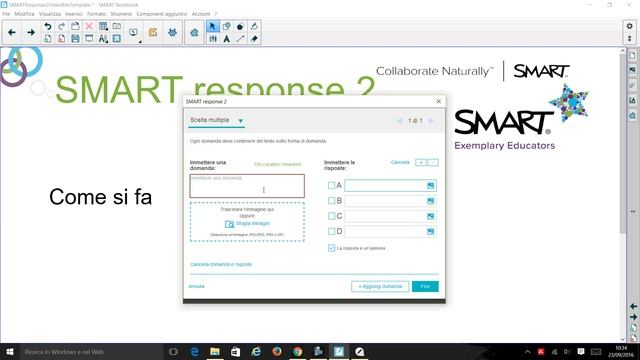This screenshot has width=640, height=360.
Task: Go to next page with forward arrow
Action: 31,32
